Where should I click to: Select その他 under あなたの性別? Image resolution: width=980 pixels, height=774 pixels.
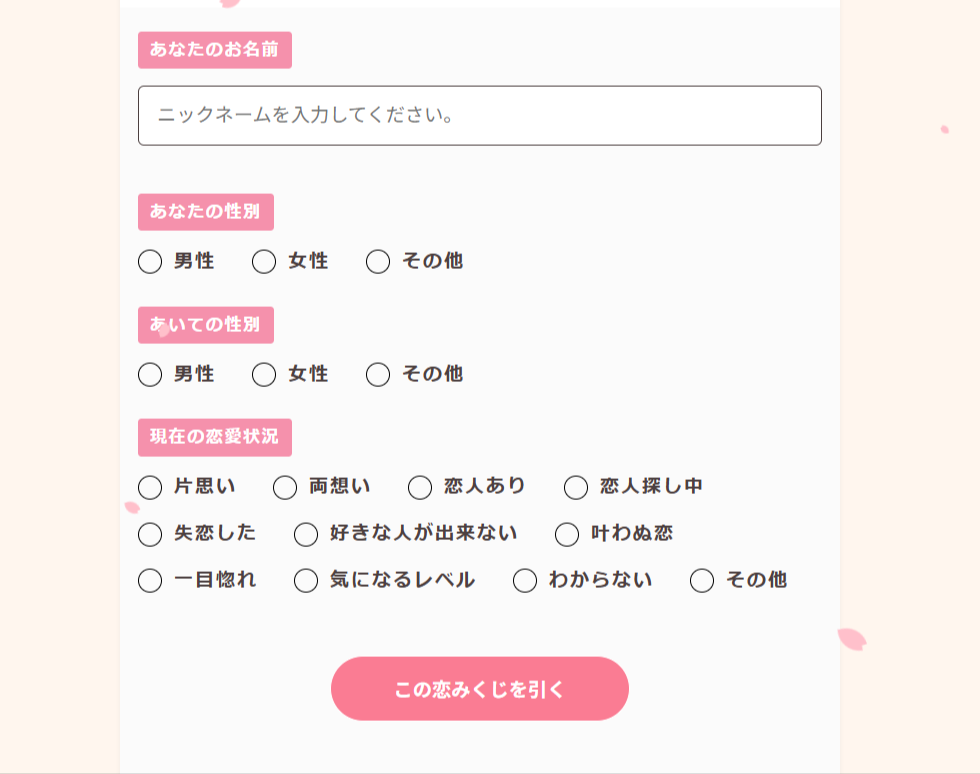coord(378,262)
